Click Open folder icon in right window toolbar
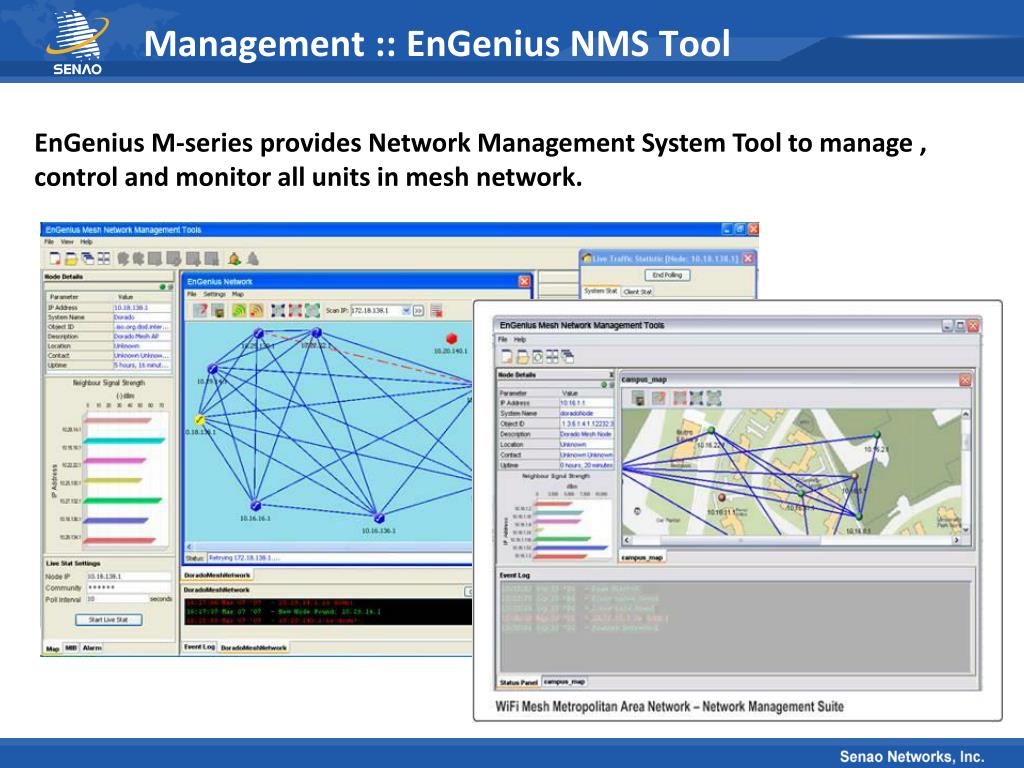The width and height of the screenshot is (1024, 768). (x=522, y=357)
